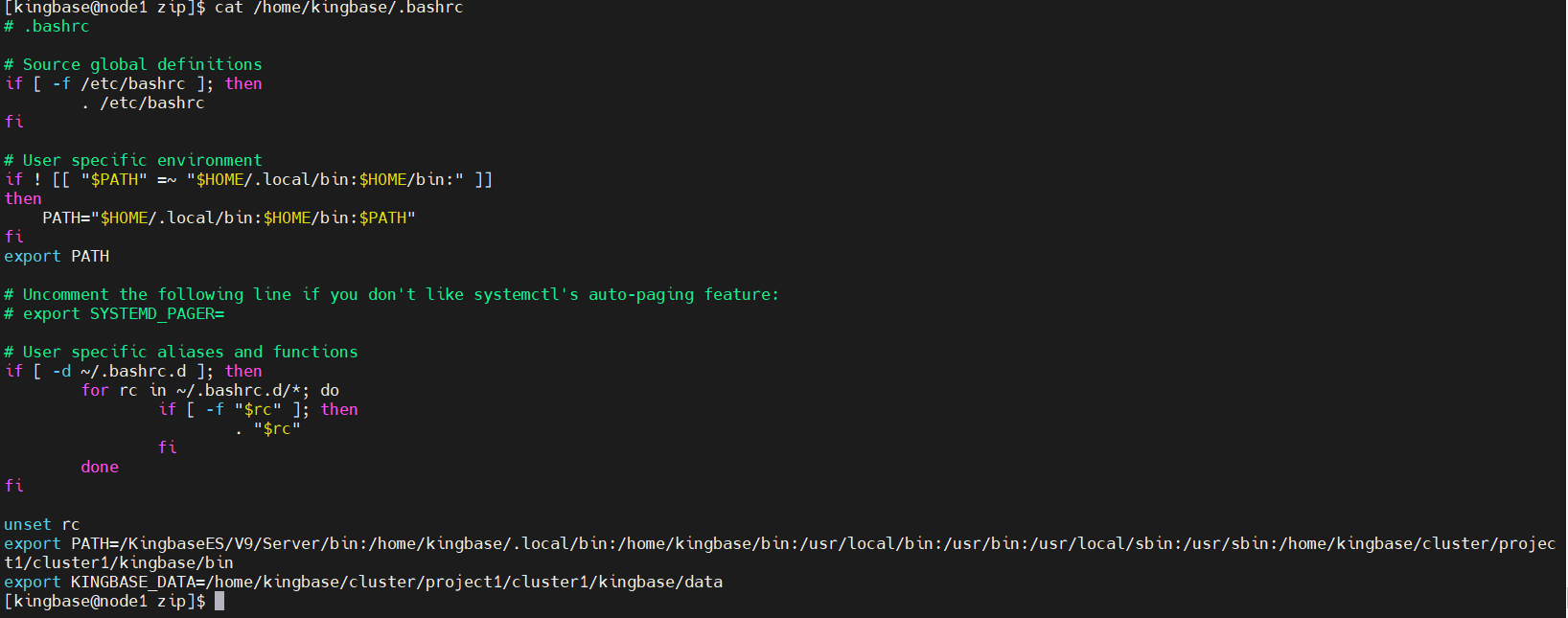Click the "[kingbase@node1 zip]$" prompt on last line

pos(104,602)
